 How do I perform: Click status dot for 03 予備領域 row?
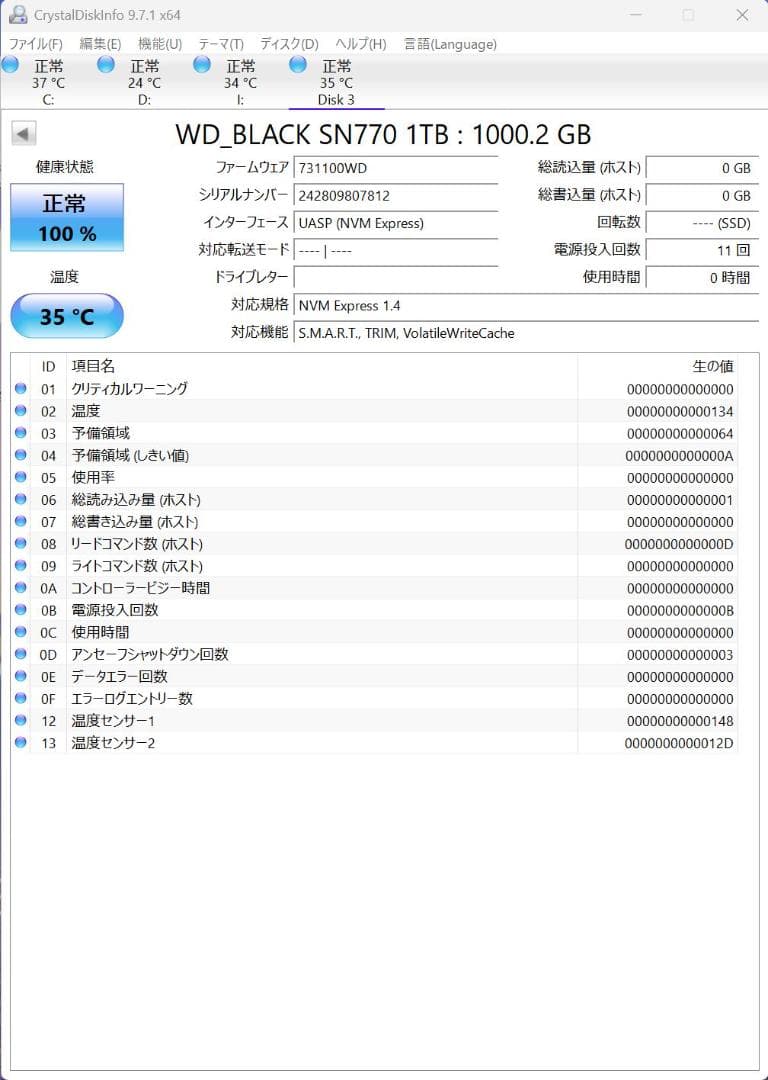[21, 433]
